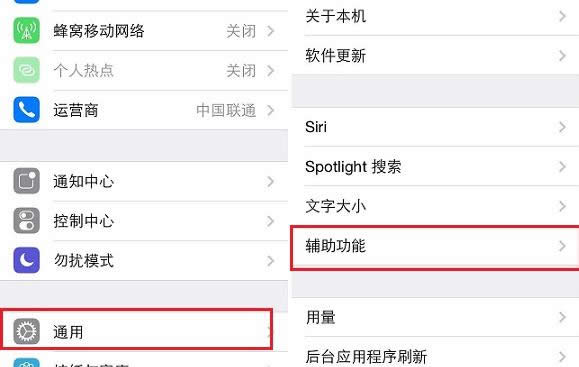Tap the green cellular network icon
The height and width of the screenshot is (367, 579).
coord(27,31)
